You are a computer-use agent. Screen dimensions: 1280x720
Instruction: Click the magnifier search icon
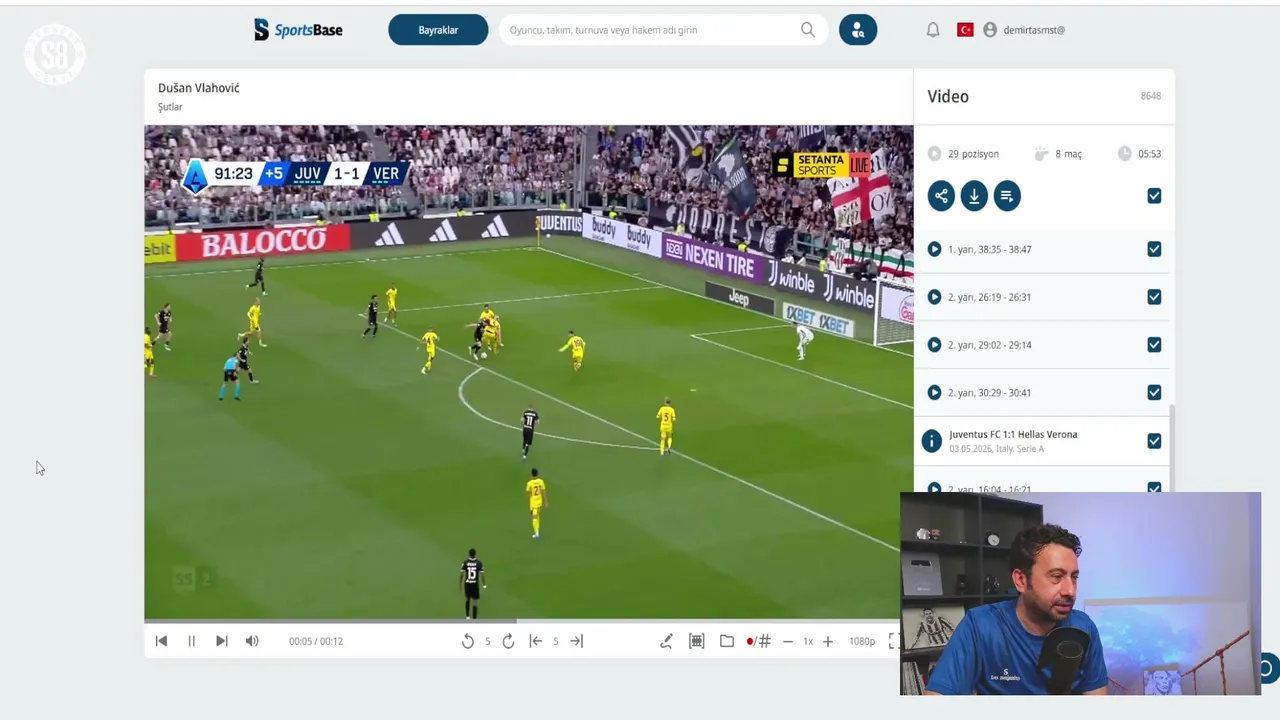click(x=808, y=30)
